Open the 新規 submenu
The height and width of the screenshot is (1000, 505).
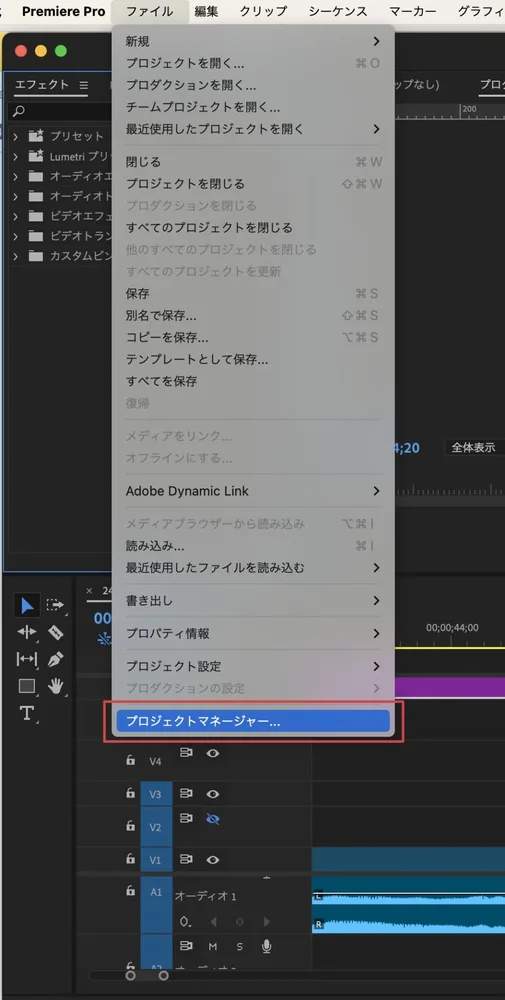point(253,41)
